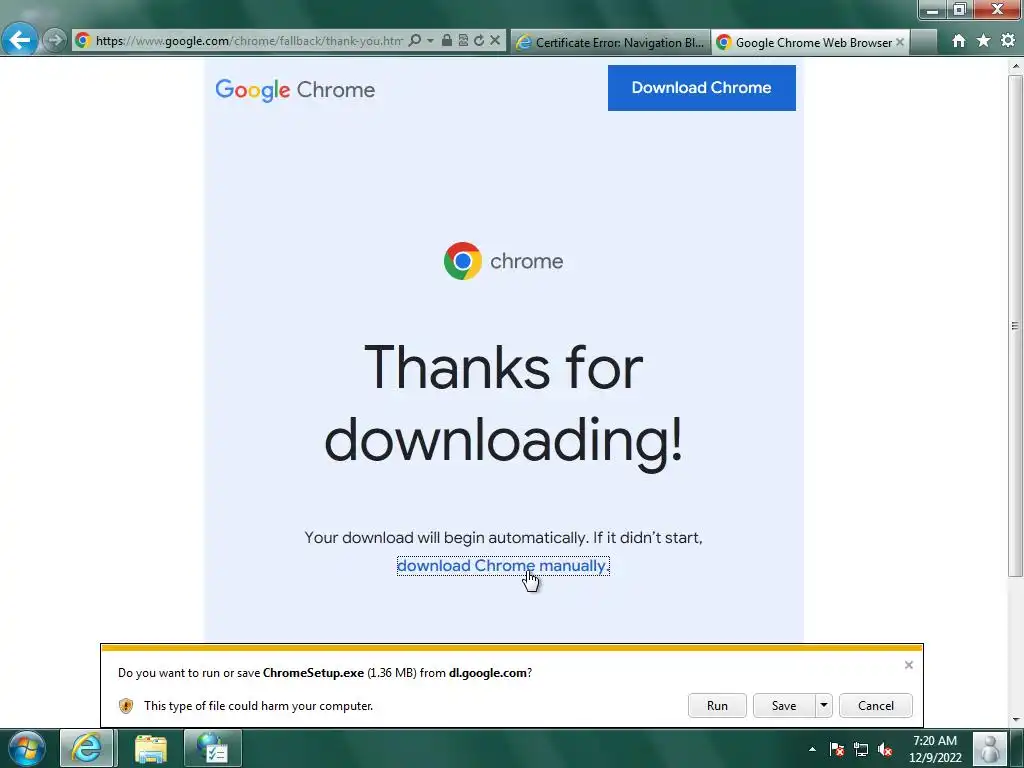Open the Windows Start menu
The width and height of the screenshot is (1024, 768).
[x=27, y=748]
